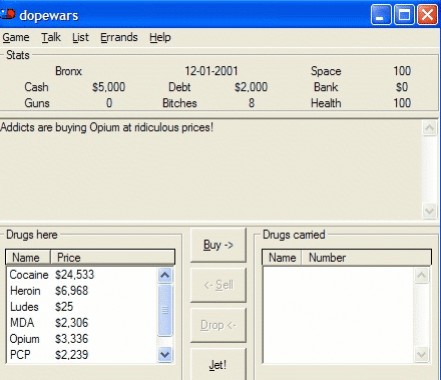Click the $24,533 Cocaine price
The height and width of the screenshot is (380, 441).
click(x=75, y=275)
